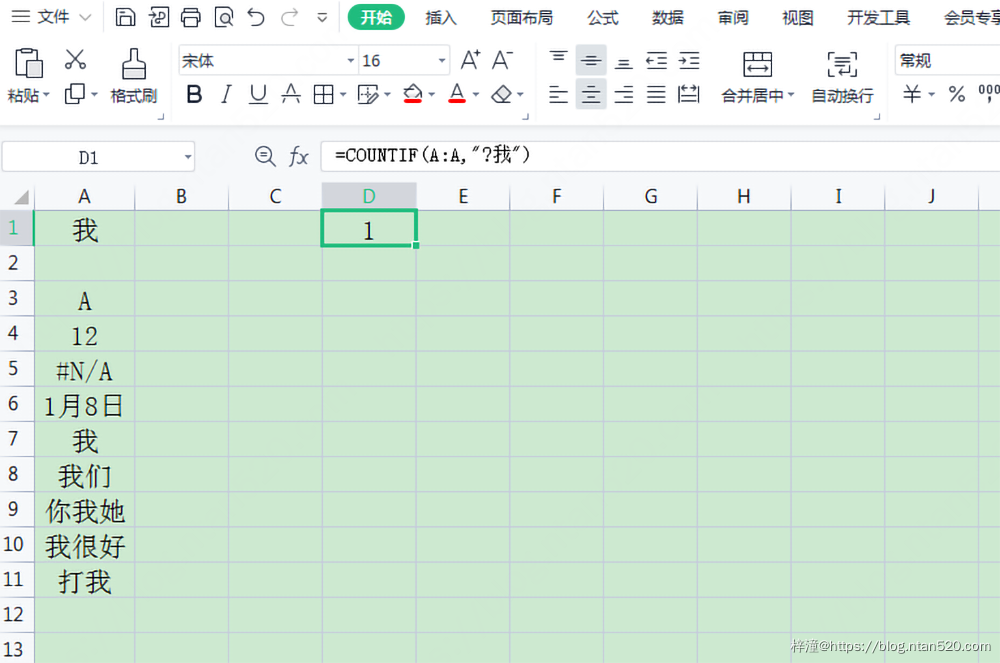Set Middle vertical alignment
The image size is (1000, 663).
(x=591, y=61)
